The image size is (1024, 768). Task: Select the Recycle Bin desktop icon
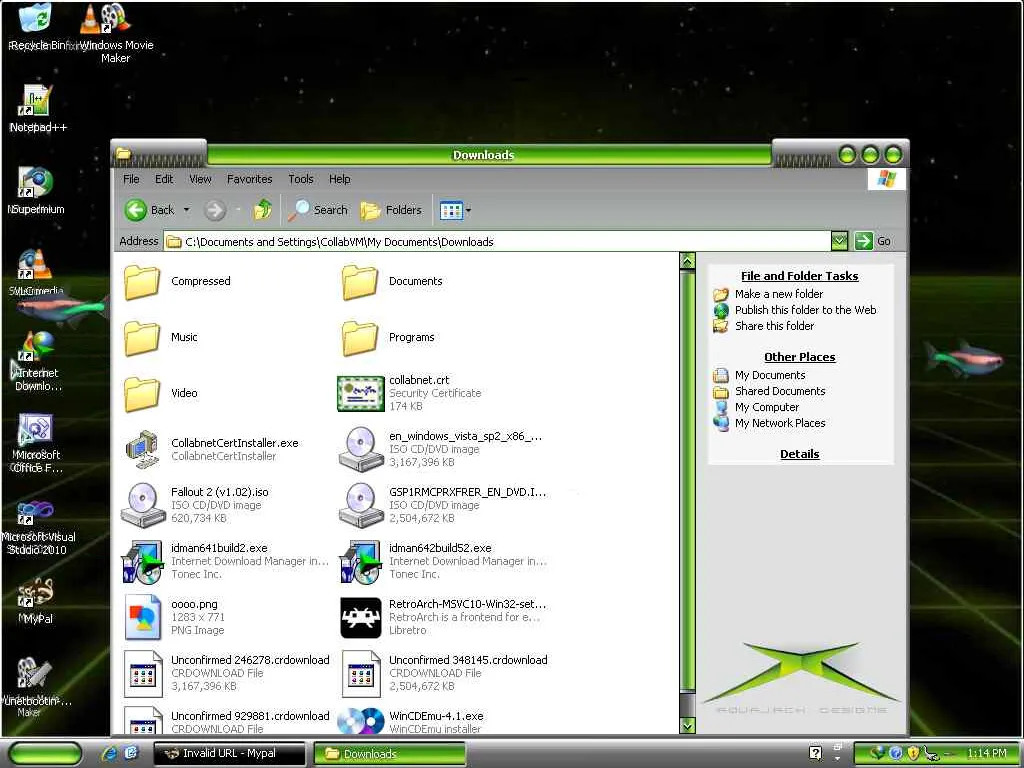tap(36, 27)
